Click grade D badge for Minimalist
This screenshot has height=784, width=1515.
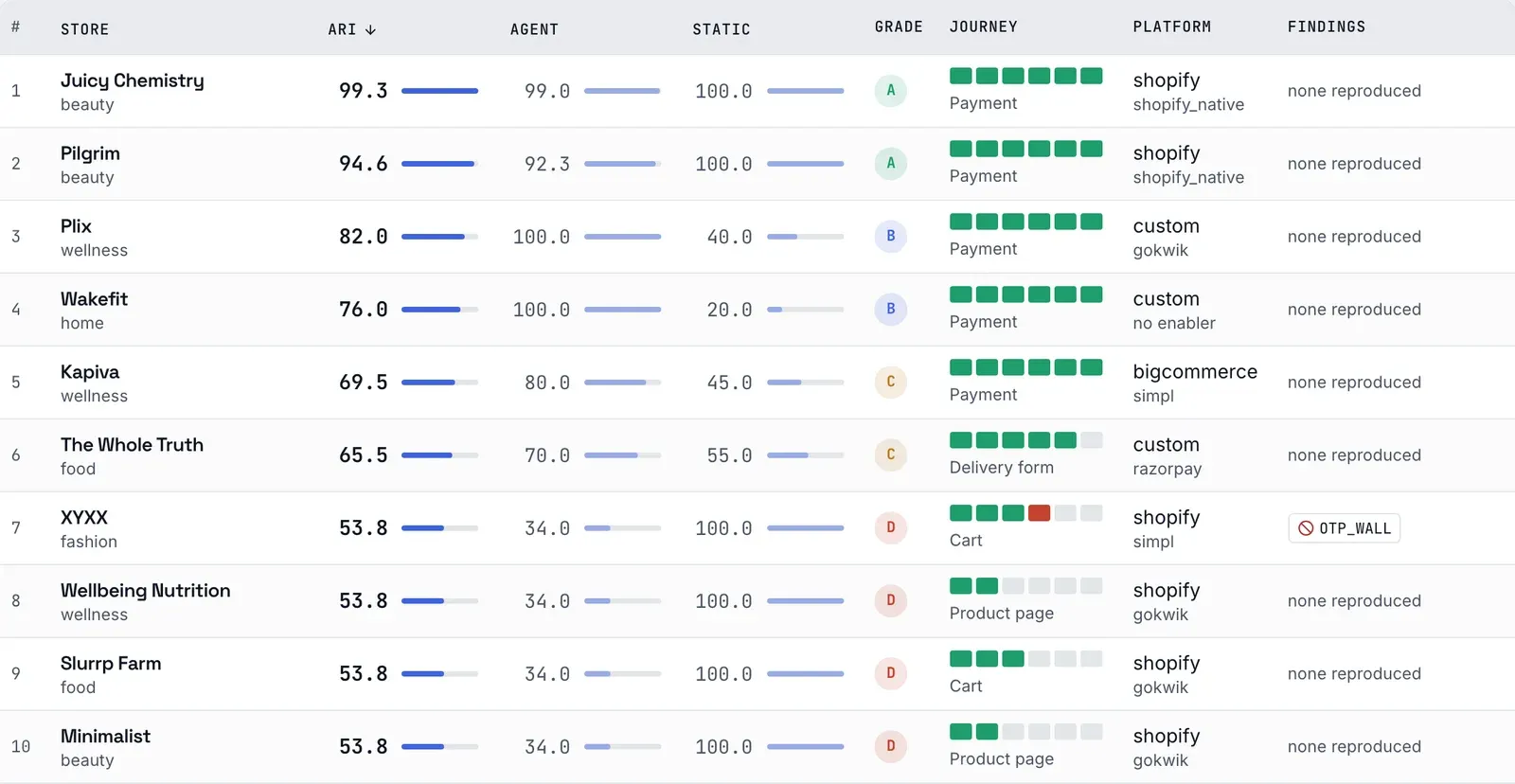[890, 747]
